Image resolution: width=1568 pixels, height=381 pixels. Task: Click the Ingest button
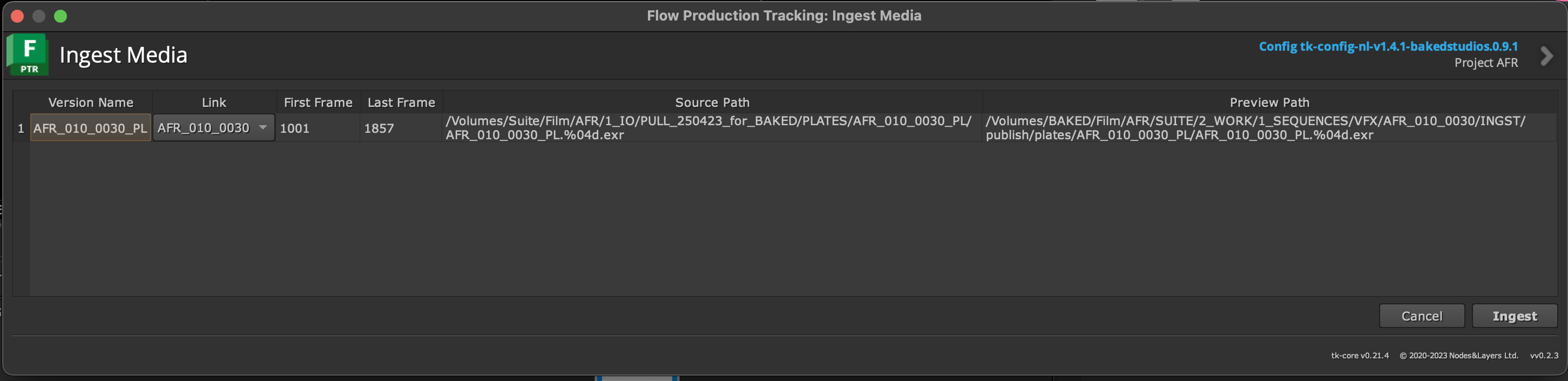coord(1514,316)
